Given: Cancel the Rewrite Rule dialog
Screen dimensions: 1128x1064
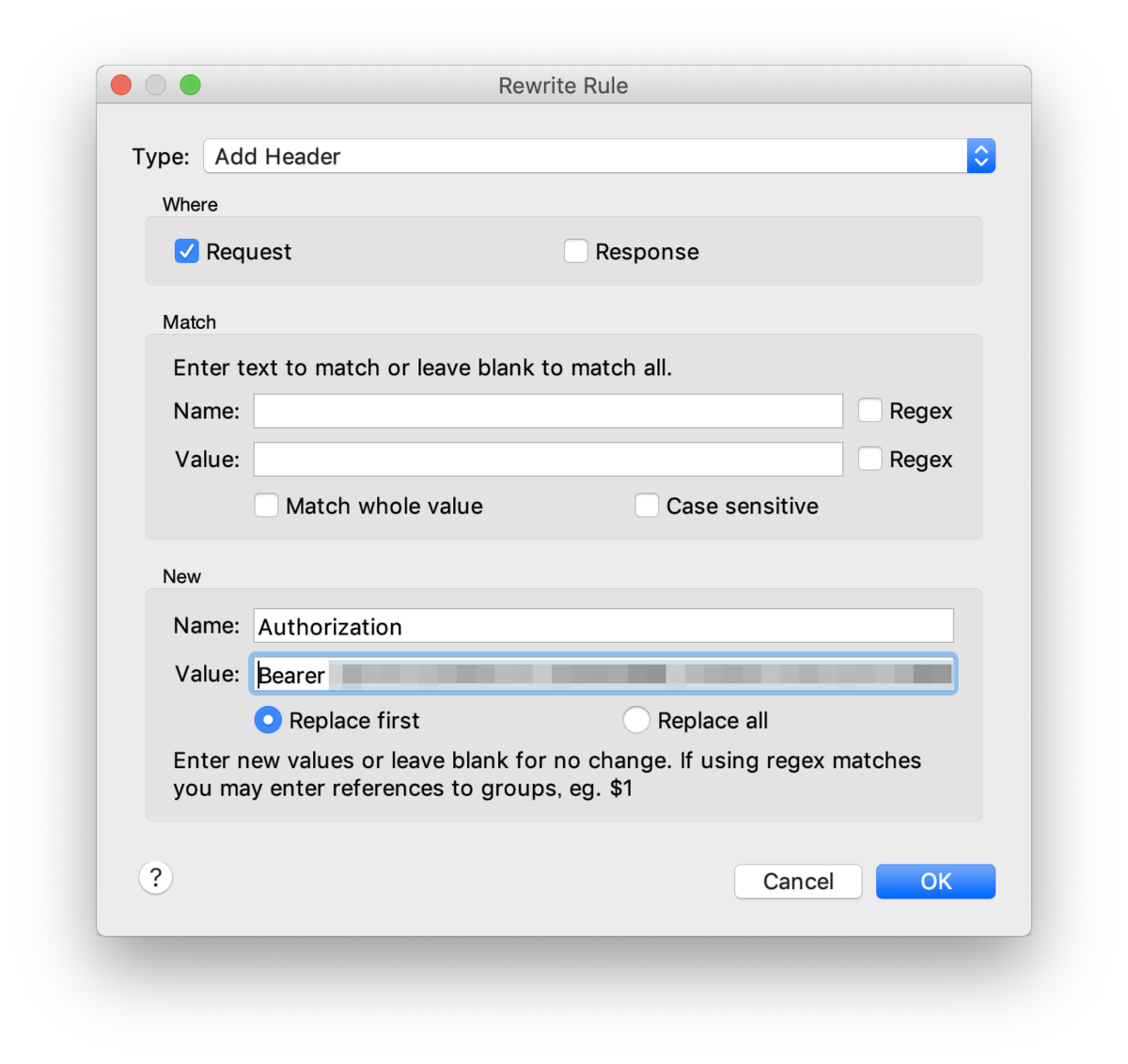Looking at the screenshot, I should point(798,882).
